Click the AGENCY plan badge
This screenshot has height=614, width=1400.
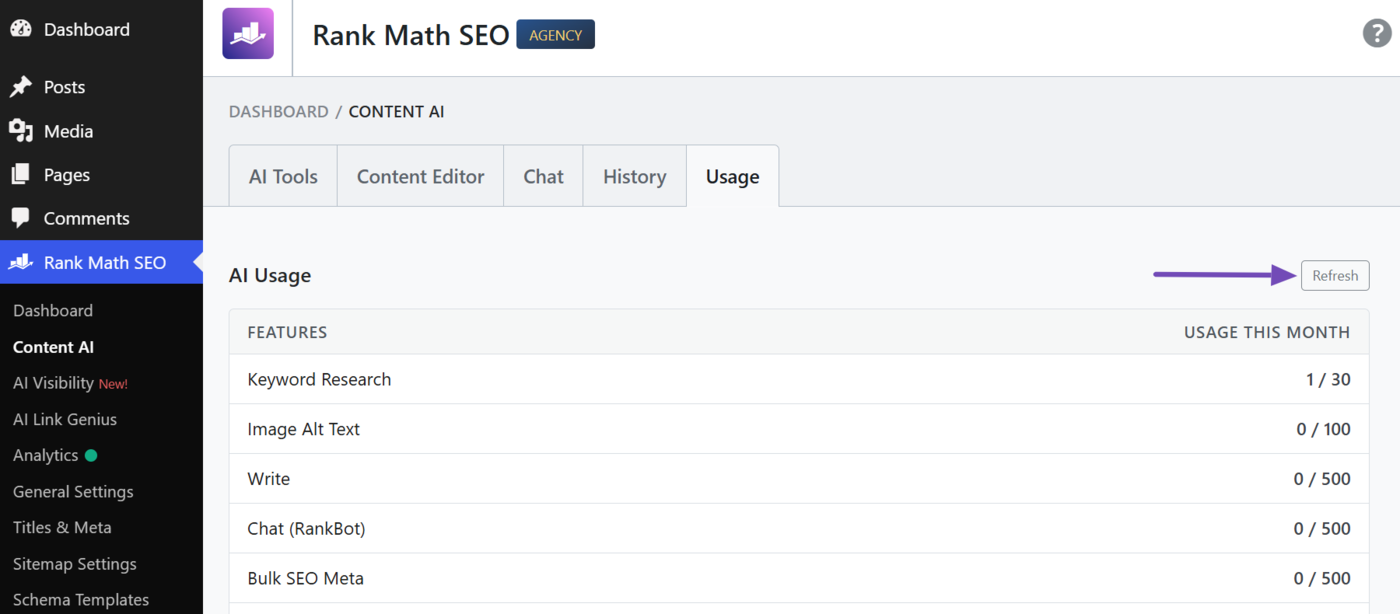click(555, 35)
